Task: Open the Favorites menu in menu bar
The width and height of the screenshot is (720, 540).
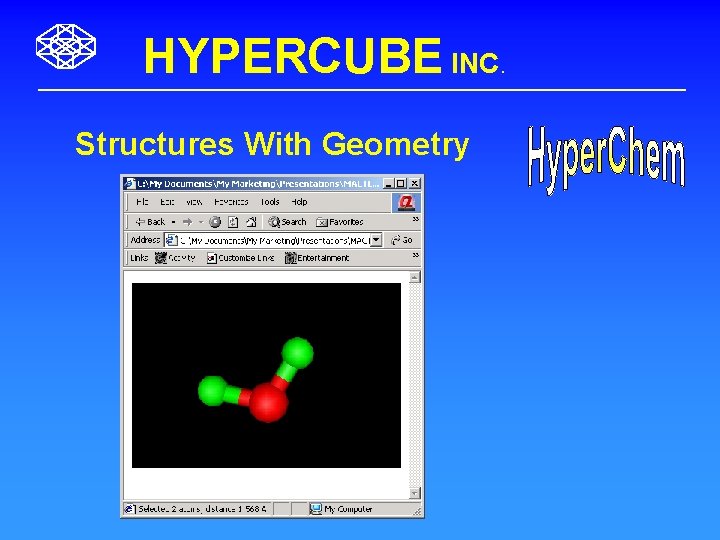Action: pos(231,202)
